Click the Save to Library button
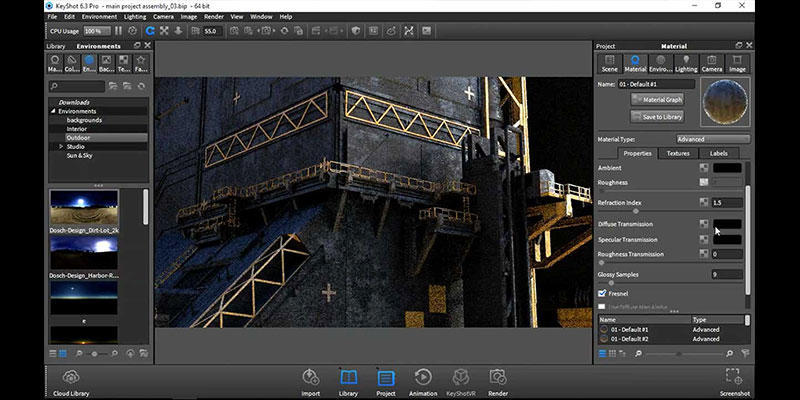 pos(656,117)
